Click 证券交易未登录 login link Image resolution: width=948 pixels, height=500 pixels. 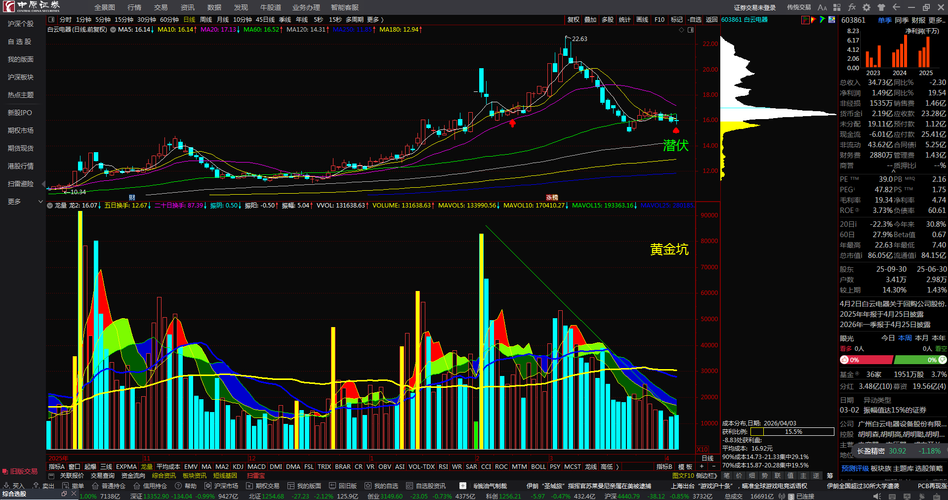click(755, 7)
